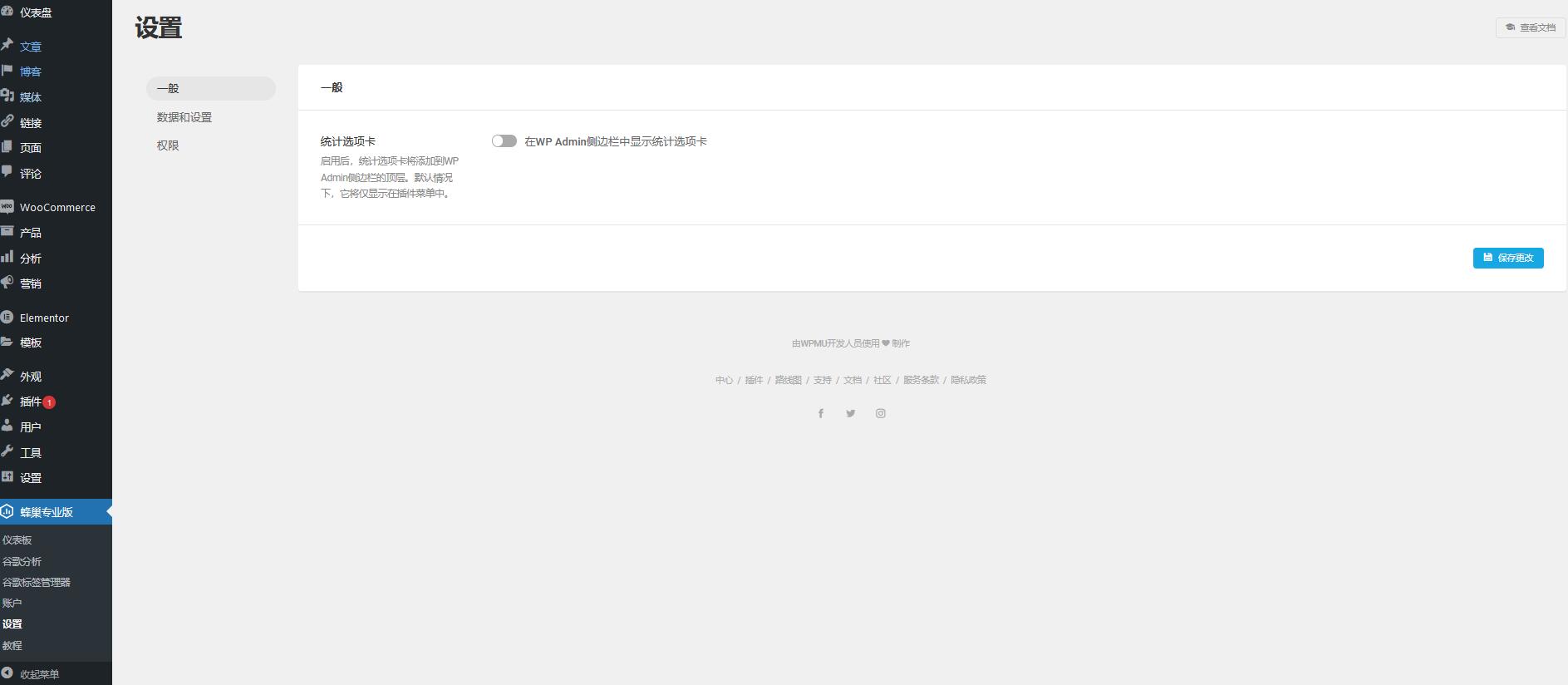The image size is (1568, 685).
Task: Click the 保存更改 save button
Action: point(1508,258)
